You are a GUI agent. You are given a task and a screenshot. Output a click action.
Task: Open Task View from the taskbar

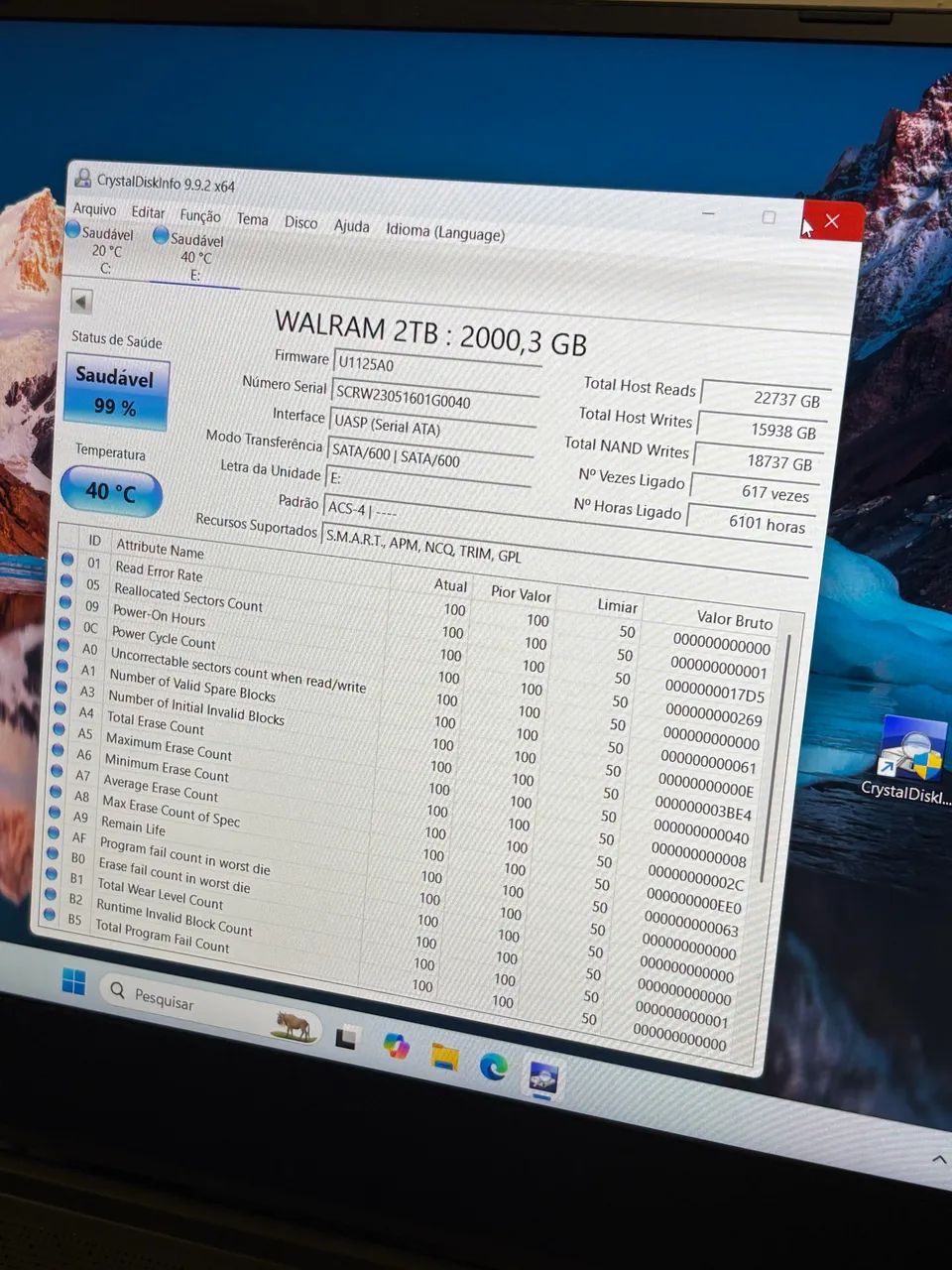[x=345, y=1039]
